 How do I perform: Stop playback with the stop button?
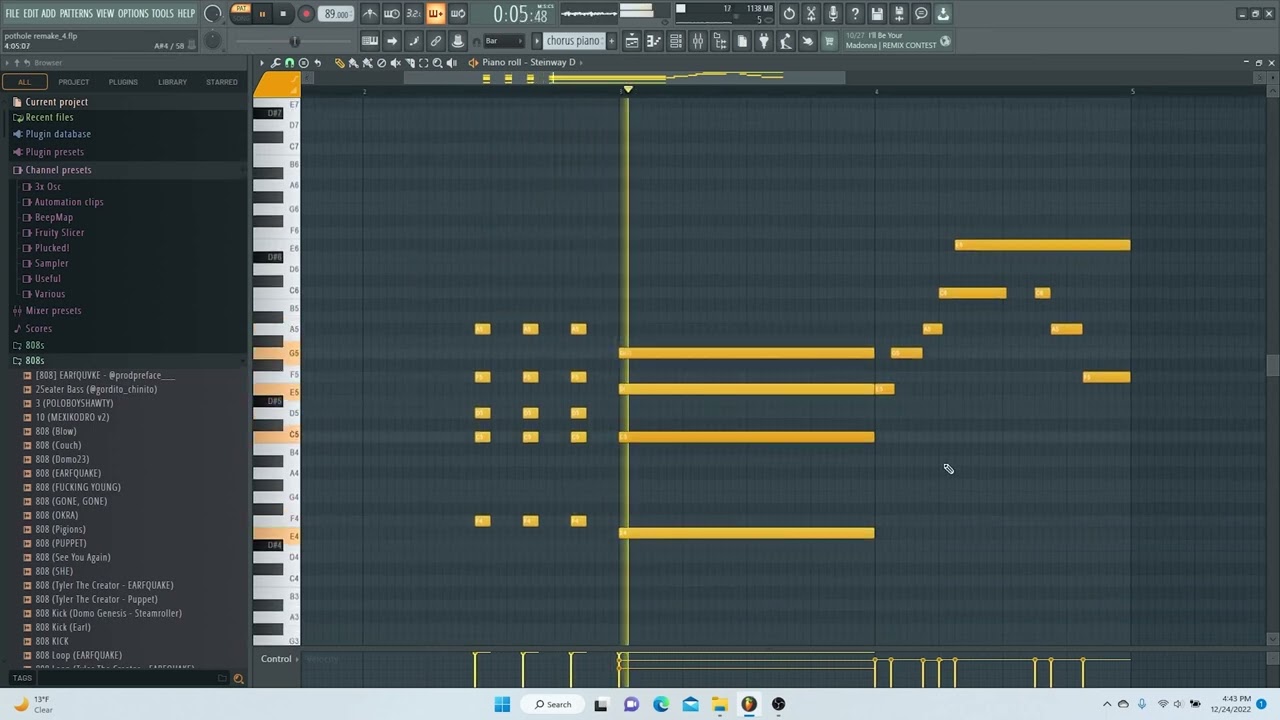[283, 14]
